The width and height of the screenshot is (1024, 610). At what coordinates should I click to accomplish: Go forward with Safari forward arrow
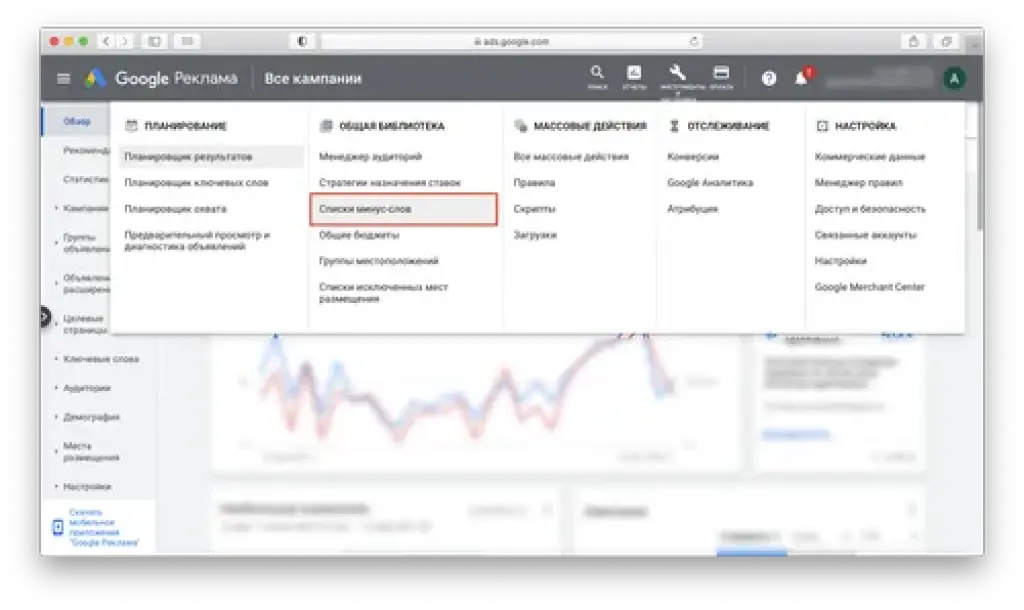pyautogui.click(x=123, y=41)
